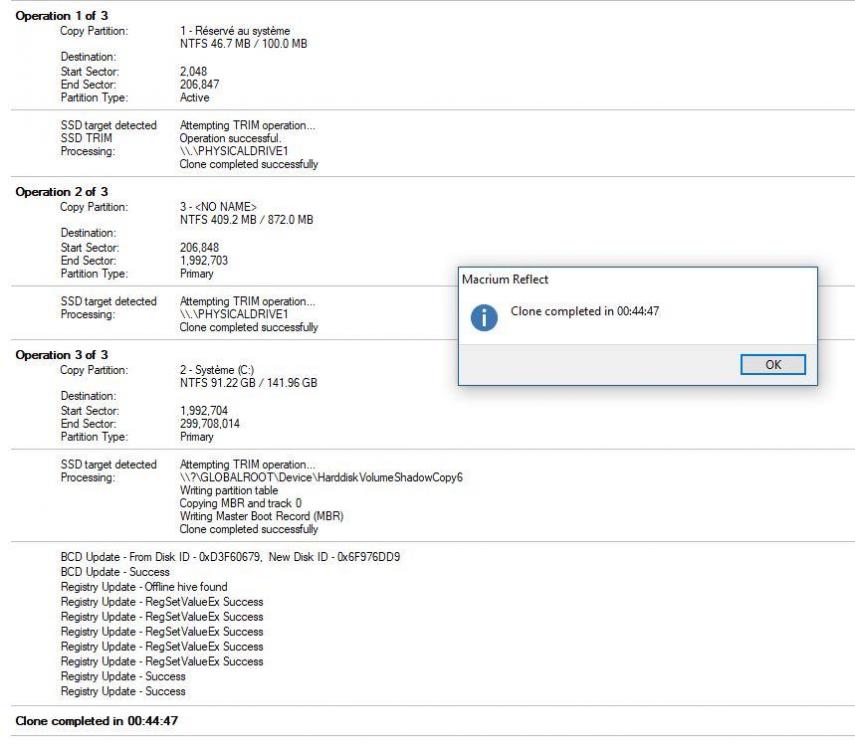Click 'Writing Master Boot Record (MBR)' line

[262, 516]
